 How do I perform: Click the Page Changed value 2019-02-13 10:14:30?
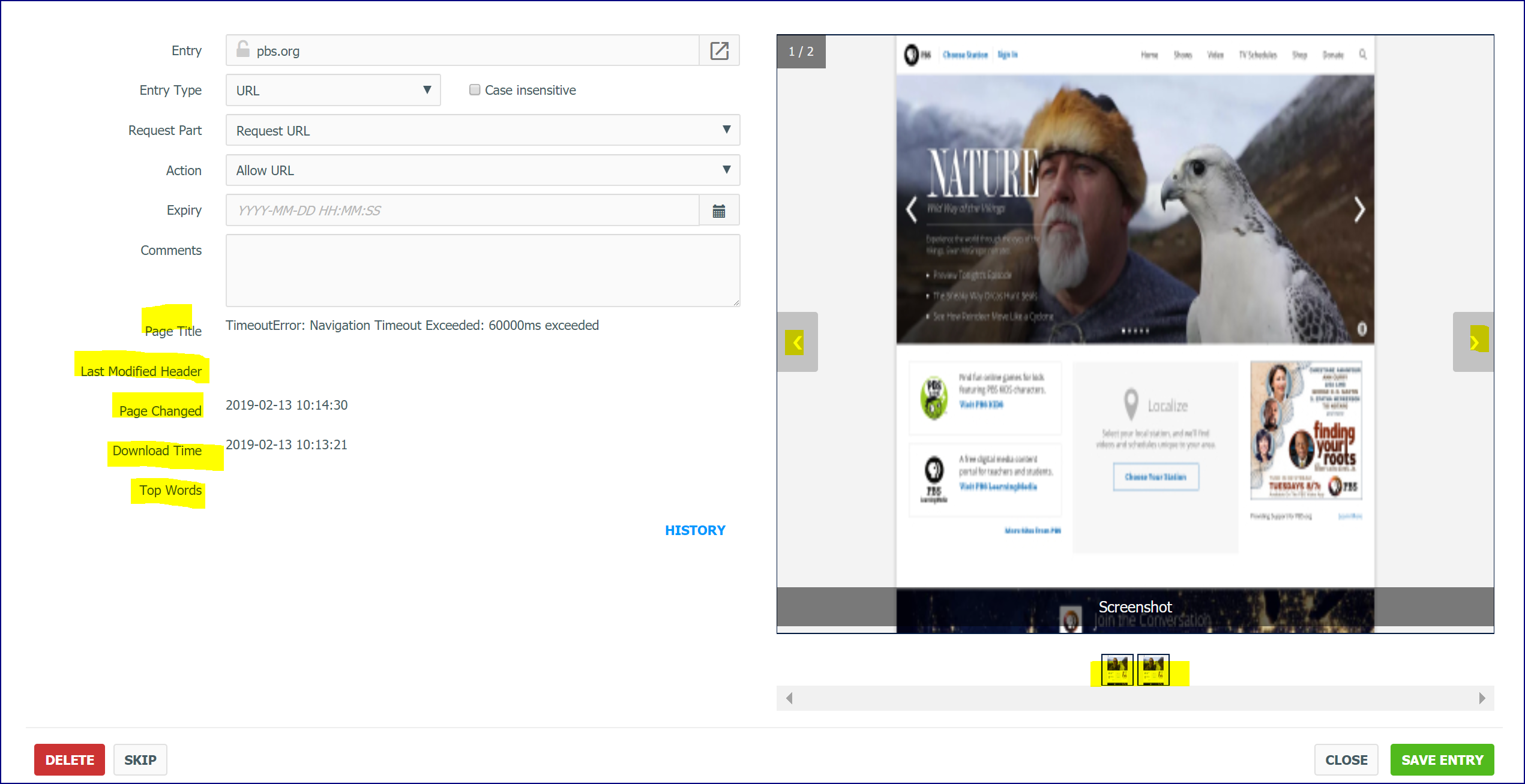coord(287,405)
